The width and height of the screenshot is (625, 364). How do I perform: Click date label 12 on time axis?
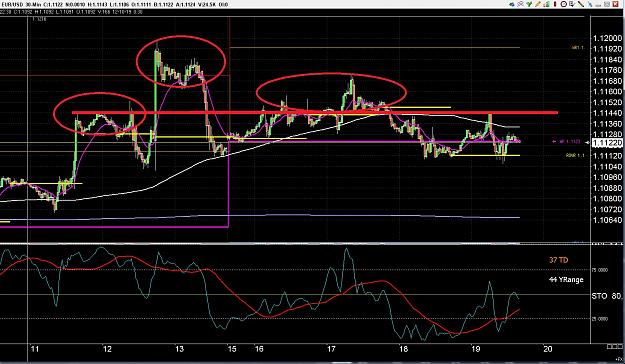pos(107,349)
